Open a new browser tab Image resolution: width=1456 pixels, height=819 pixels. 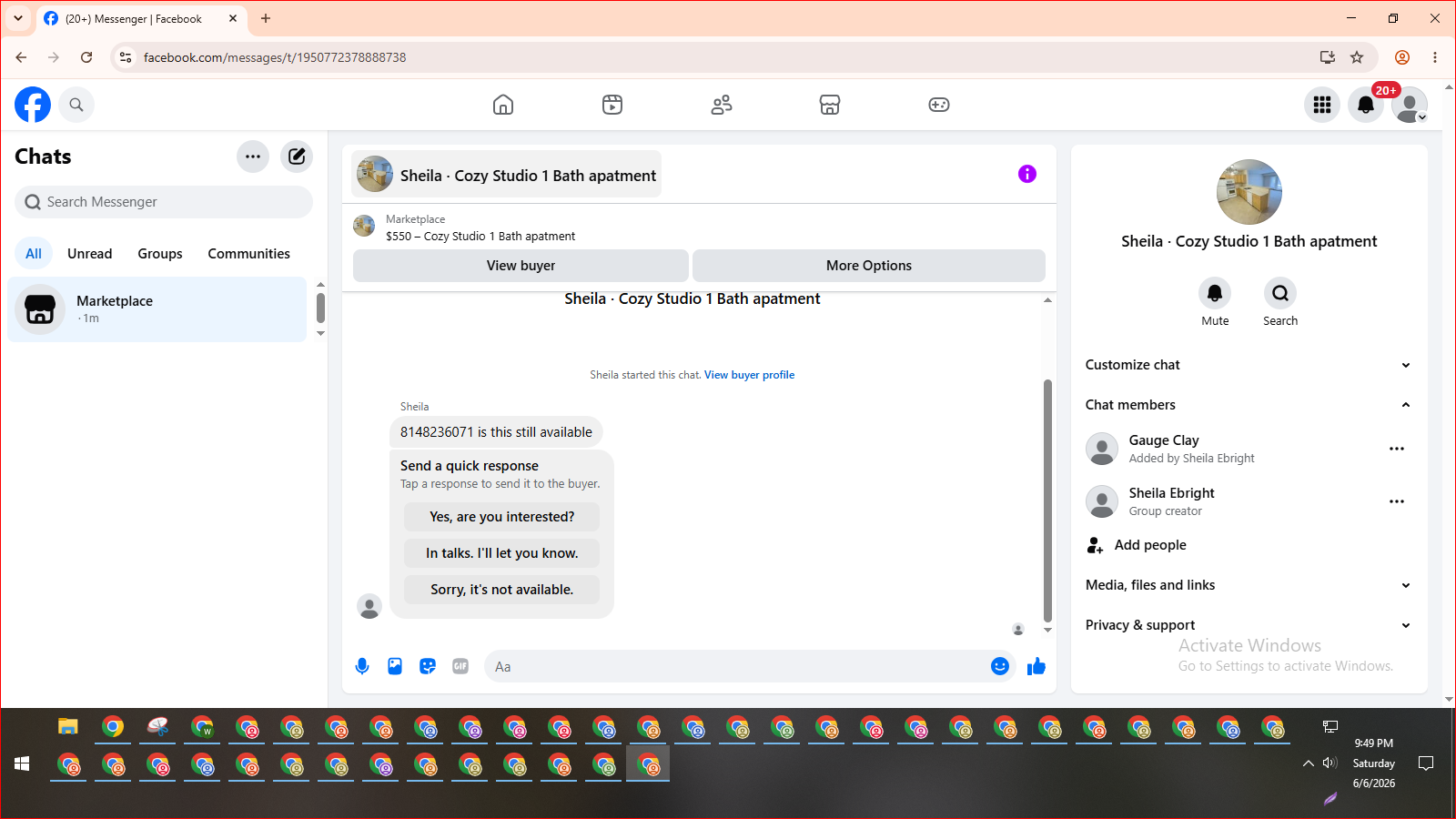pos(266,18)
